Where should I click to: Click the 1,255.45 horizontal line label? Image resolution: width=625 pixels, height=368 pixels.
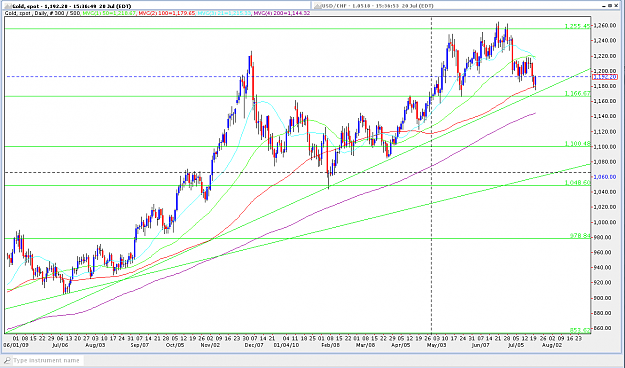point(577,26)
